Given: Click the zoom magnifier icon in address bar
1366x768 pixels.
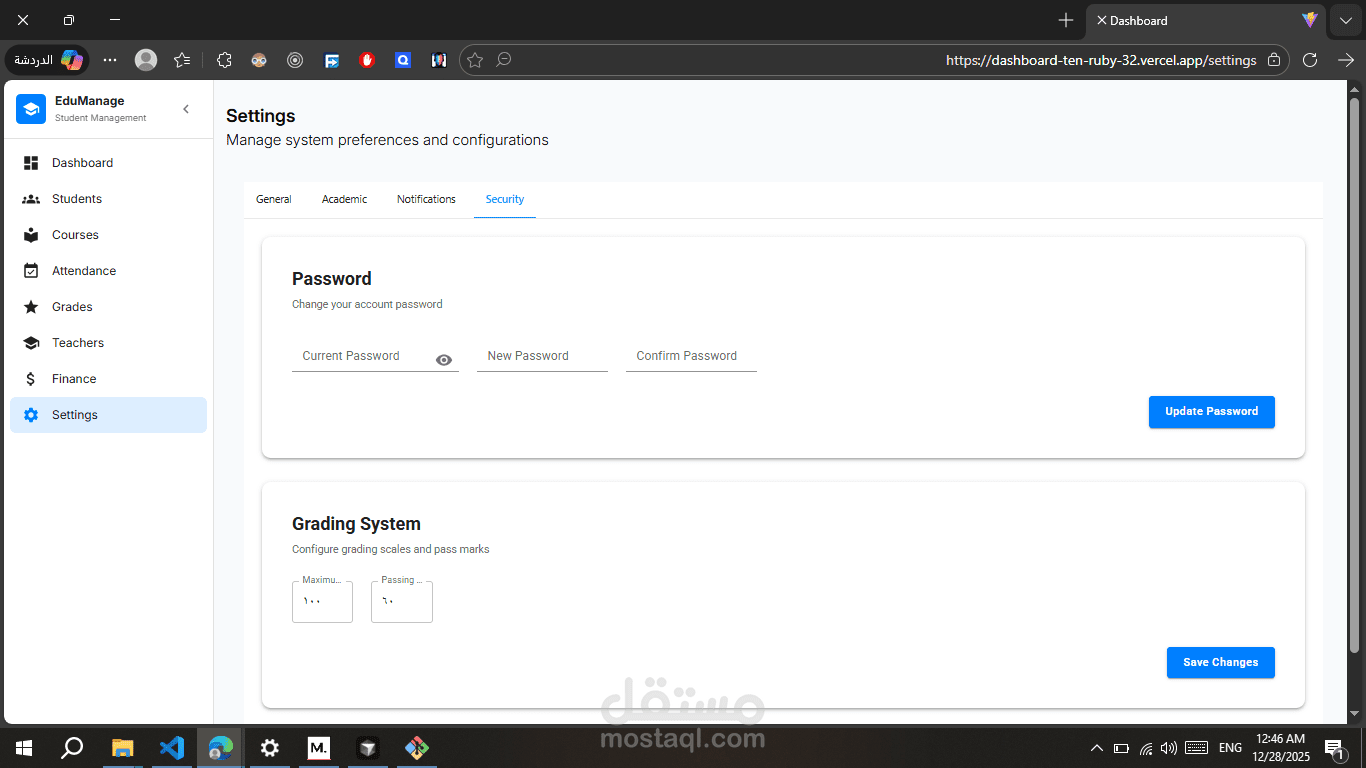Looking at the screenshot, I should [504, 60].
